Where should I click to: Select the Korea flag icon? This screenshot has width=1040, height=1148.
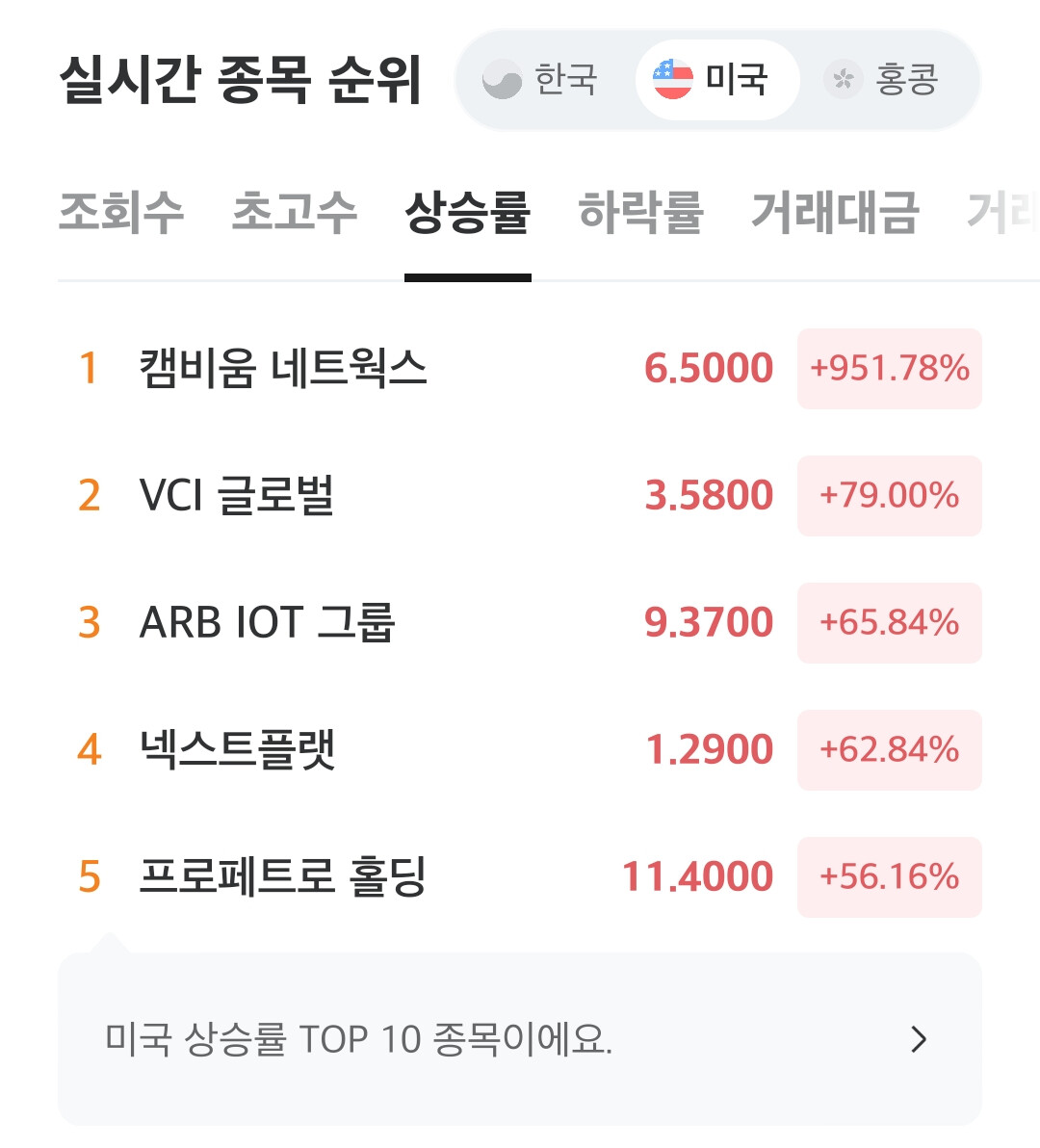coord(502,79)
